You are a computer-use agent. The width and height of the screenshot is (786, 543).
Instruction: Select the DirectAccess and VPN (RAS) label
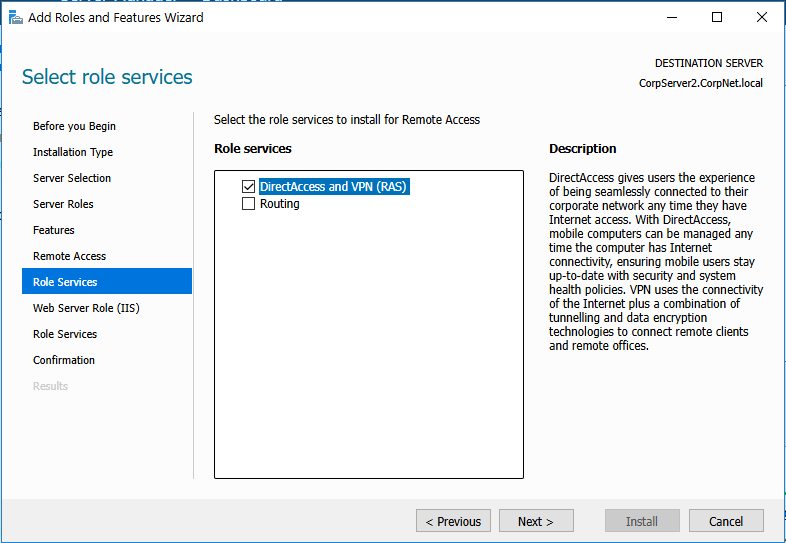334,187
